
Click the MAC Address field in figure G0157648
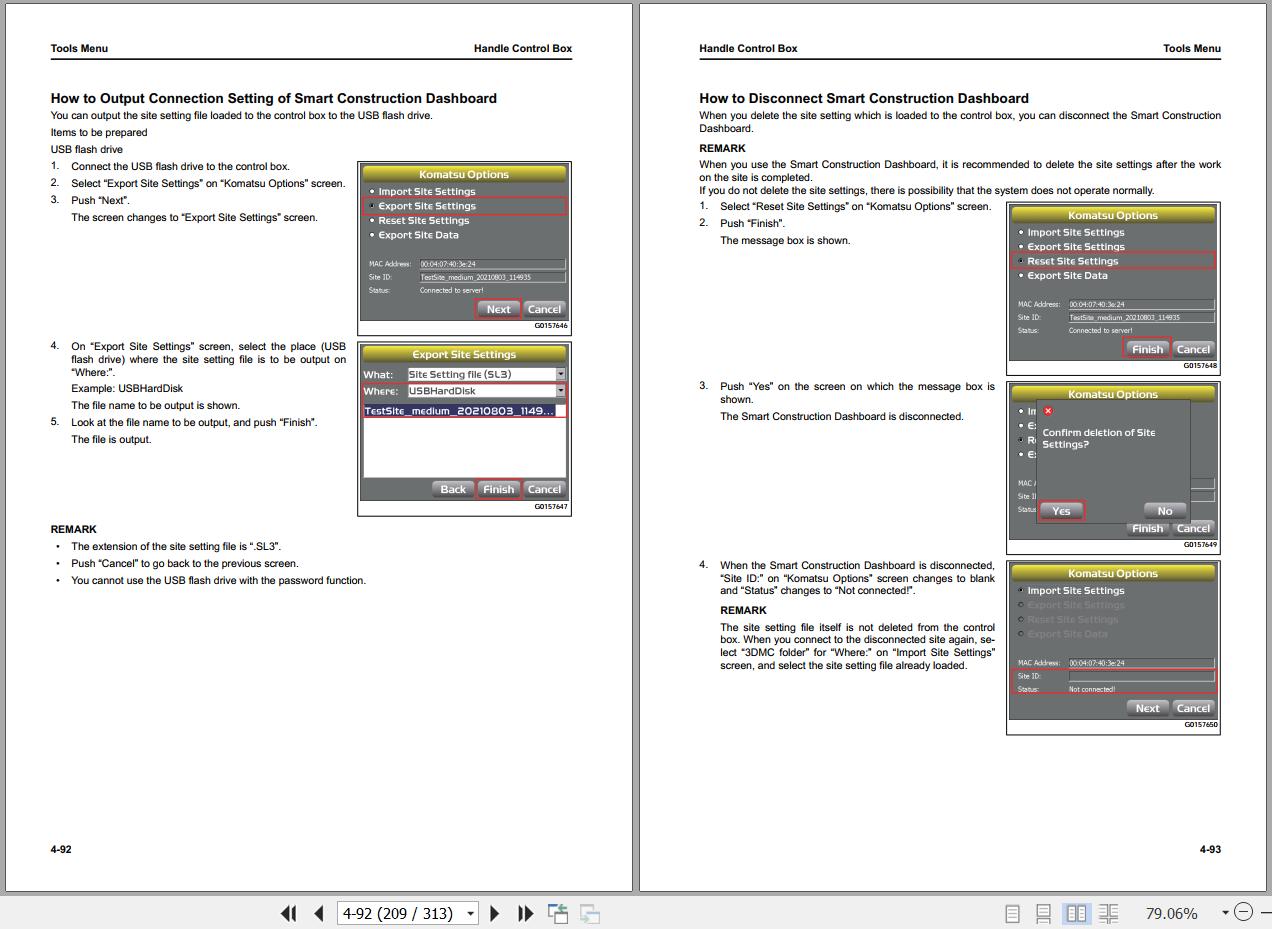click(x=1141, y=304)
